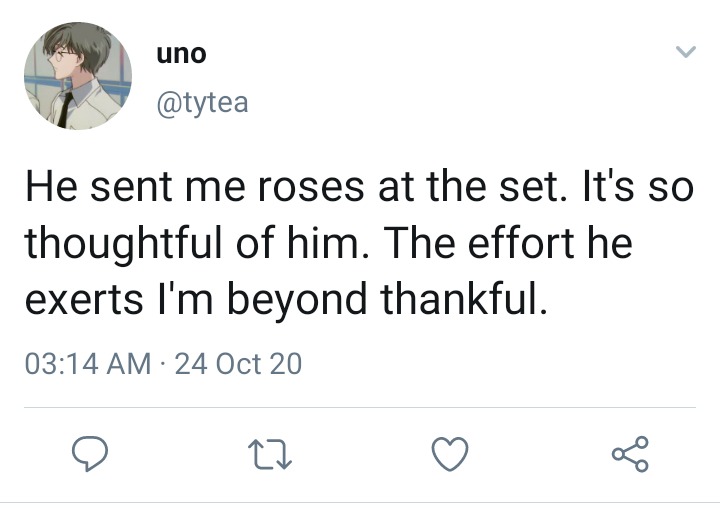Image resolution: width=720 pixels, height=515 pixels.
Task: Share the tweet using the share icon
Action: click(630, 454)
